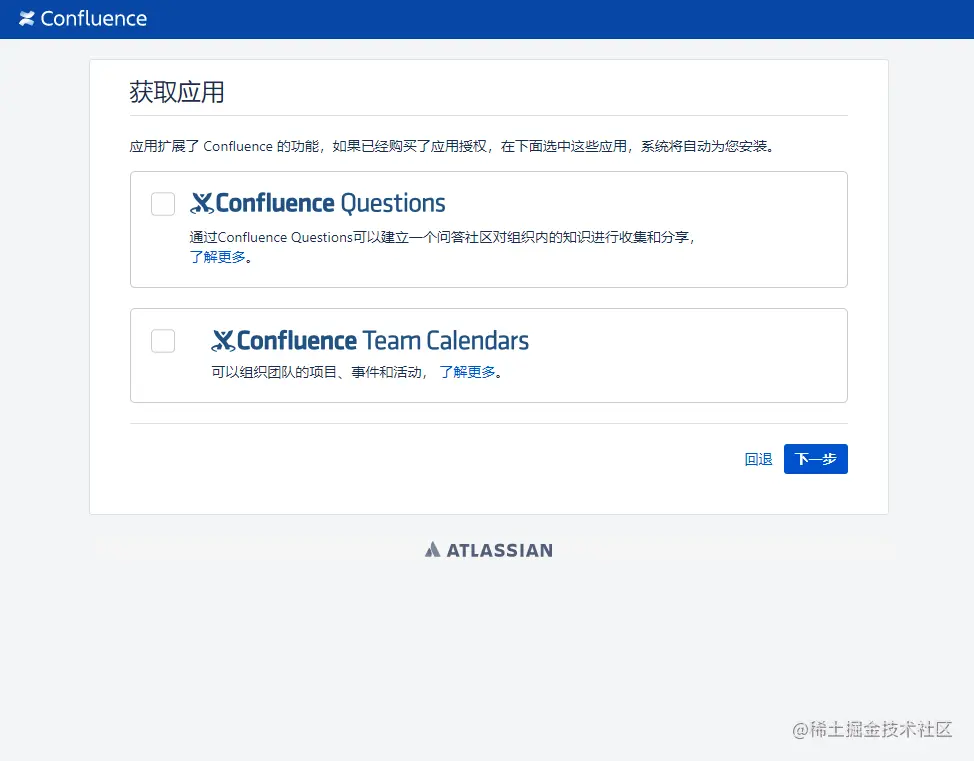The image size is (974, 761).
Task: Click the Confluence Questions logo
Action: tap(317, 203)
